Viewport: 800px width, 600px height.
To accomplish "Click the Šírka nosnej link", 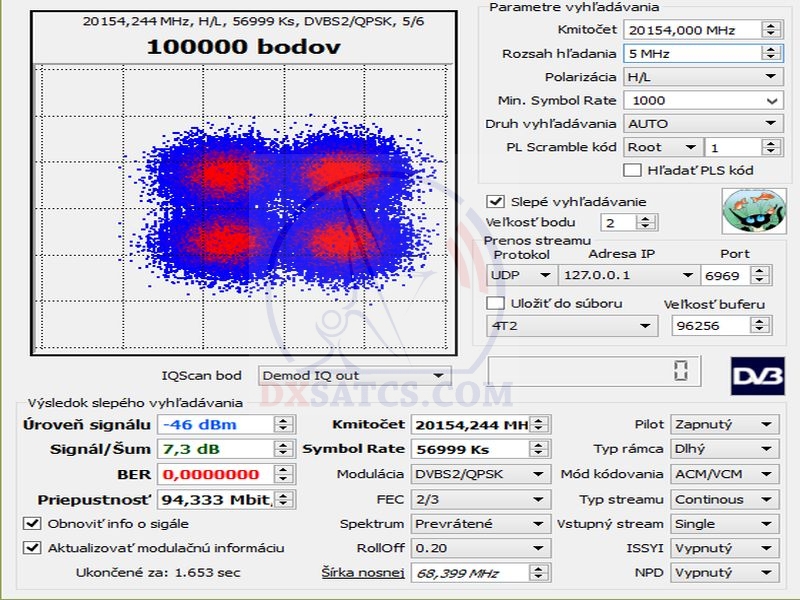I will pyautogui.click(x=362, y=572).
